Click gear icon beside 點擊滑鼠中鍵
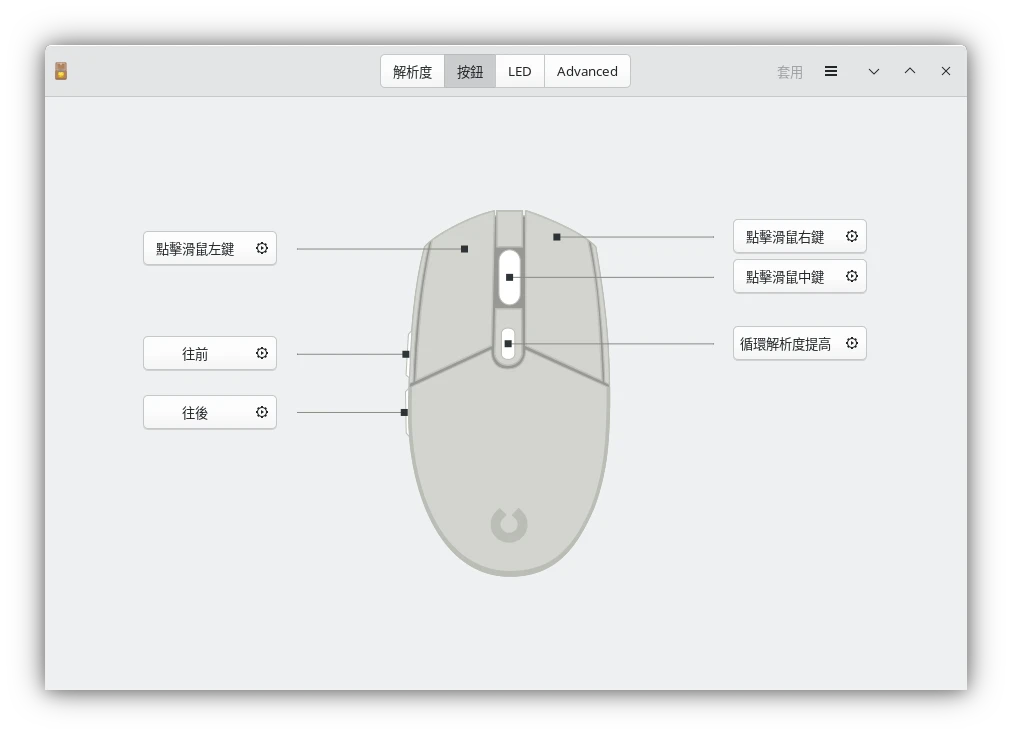The width and height of the screenshot is (1012, 735). pyautogui.click(x=852, y=276)
